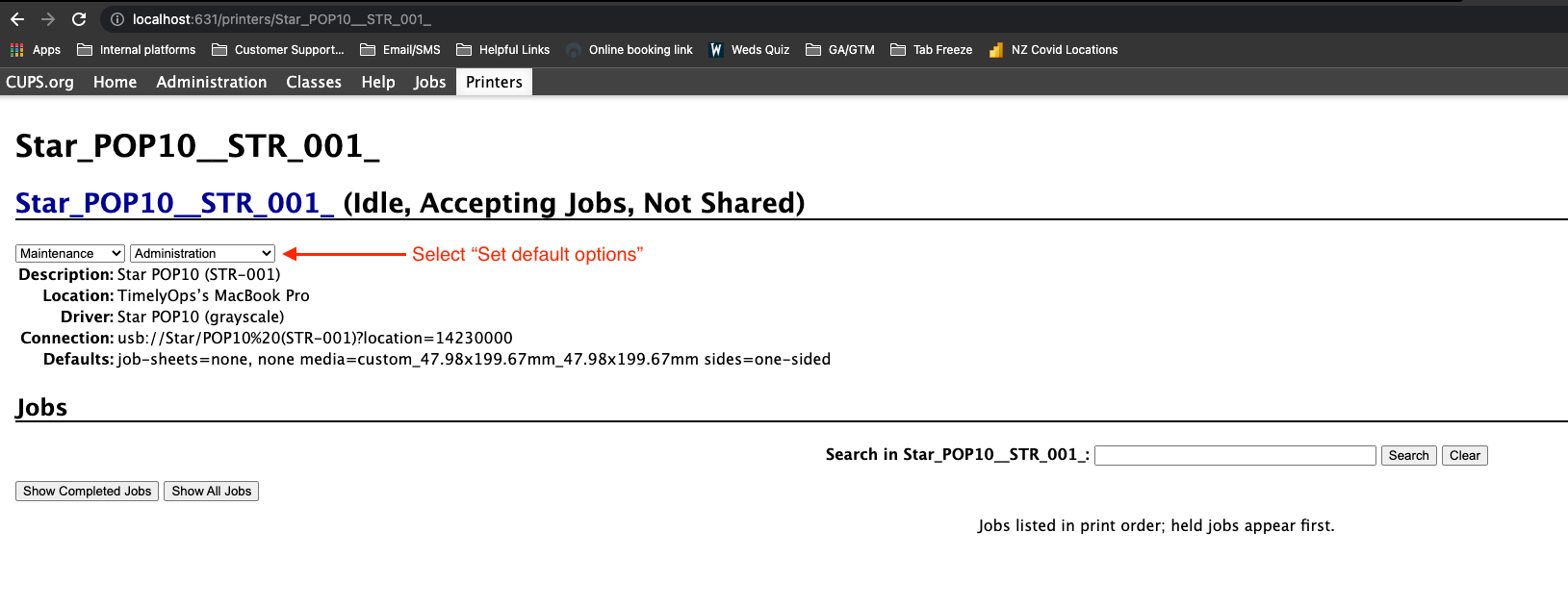The height and width of the screenshot is (608, 1568).
Task: Click the Clear button
Action: click(1465, 455)
